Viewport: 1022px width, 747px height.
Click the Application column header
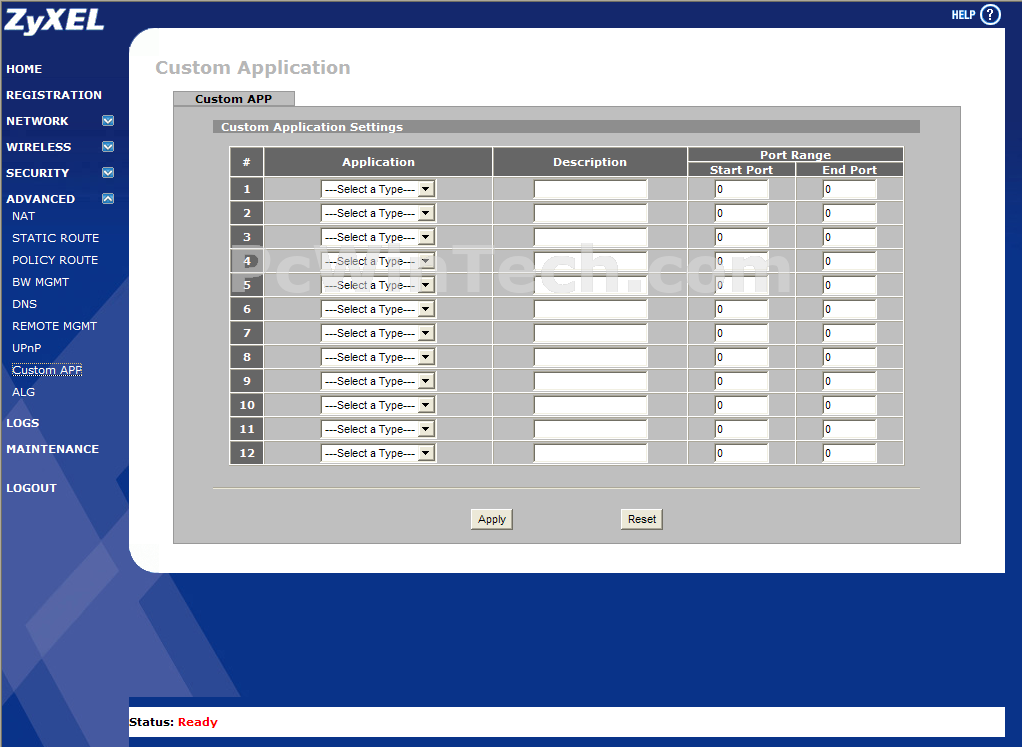pyautogui.click(x=378, y=162)
